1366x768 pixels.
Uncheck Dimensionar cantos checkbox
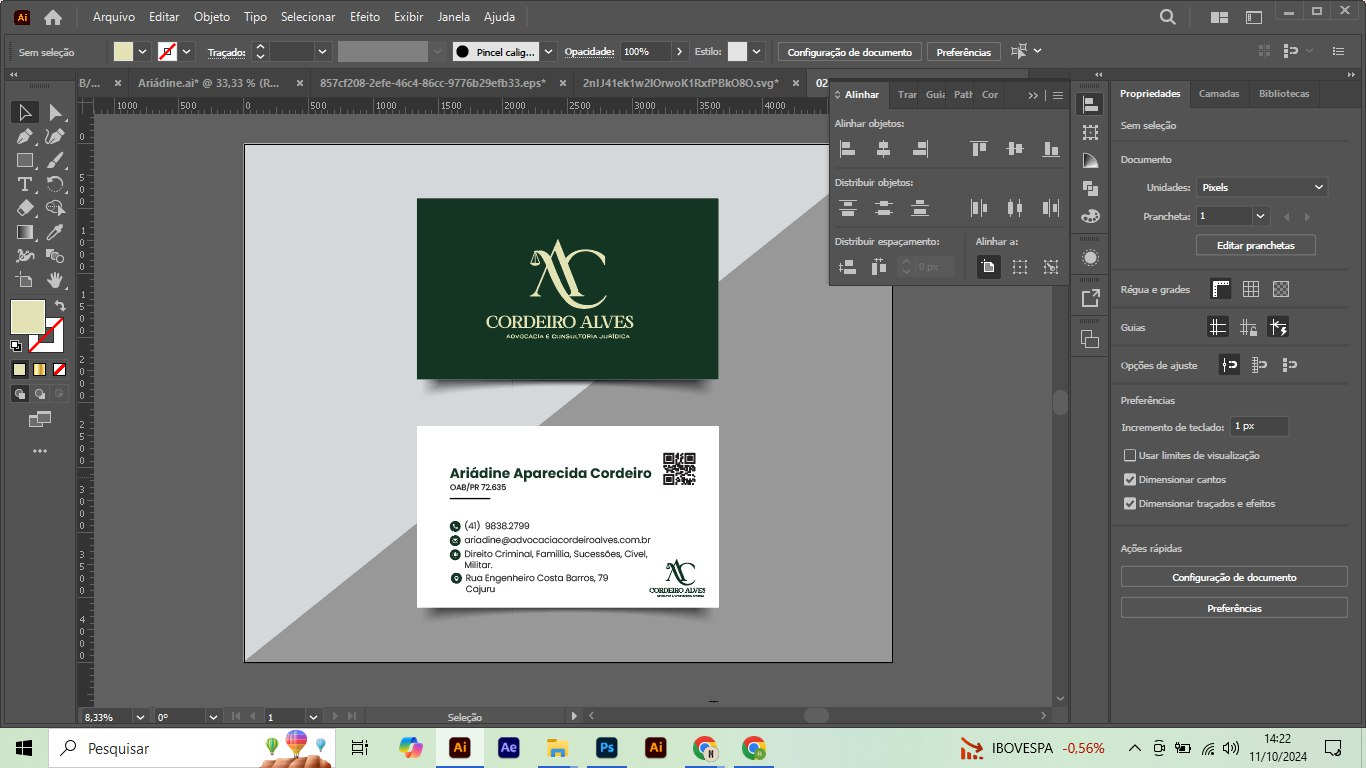[1130, 479]
